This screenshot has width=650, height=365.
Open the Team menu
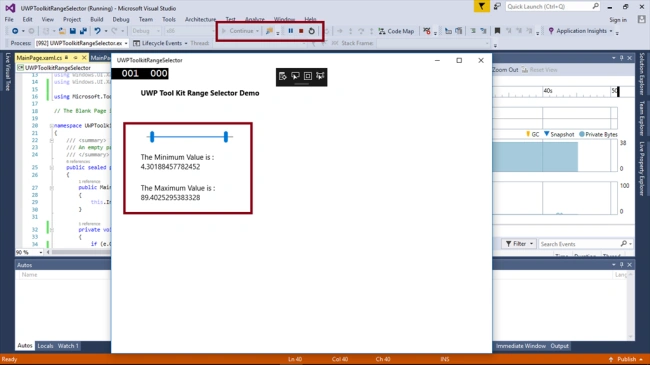pos(146,19)
